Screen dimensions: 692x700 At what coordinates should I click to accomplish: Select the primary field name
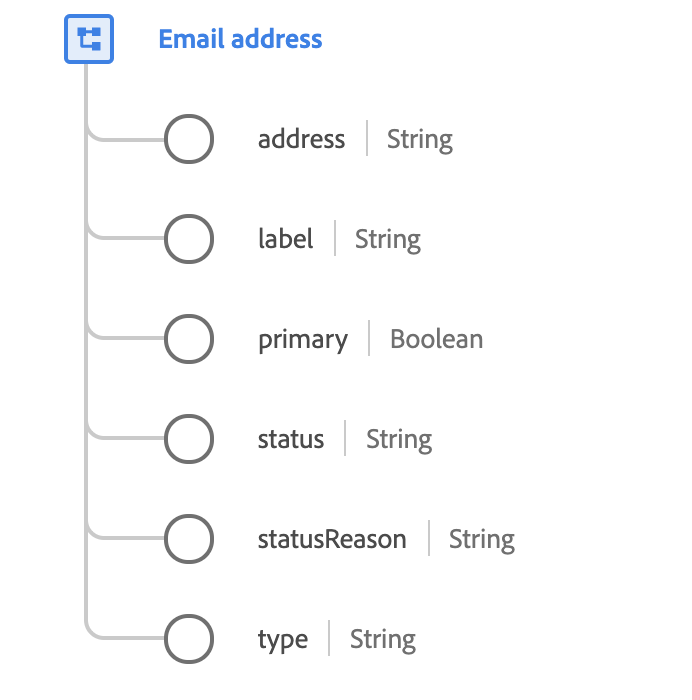click(303, 340)
